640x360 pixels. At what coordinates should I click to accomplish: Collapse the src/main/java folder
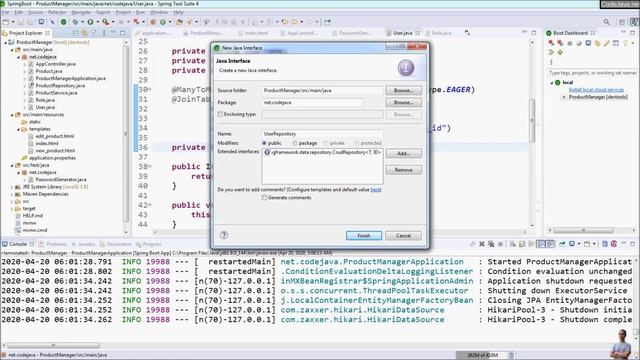[x=12, y=50]
